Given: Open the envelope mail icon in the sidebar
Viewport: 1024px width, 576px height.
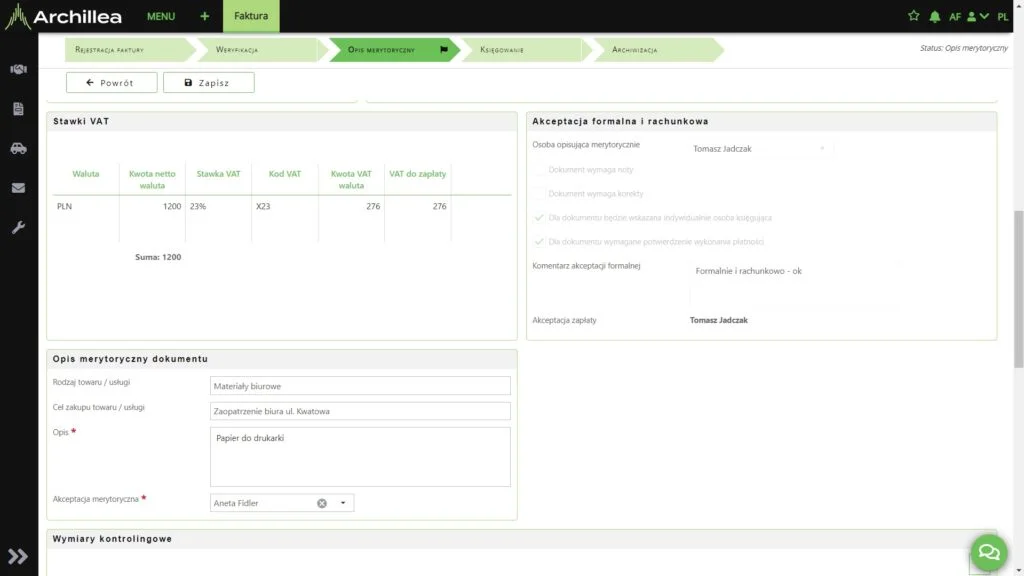Looking at the screenshot, I should [x=18, y=188].
